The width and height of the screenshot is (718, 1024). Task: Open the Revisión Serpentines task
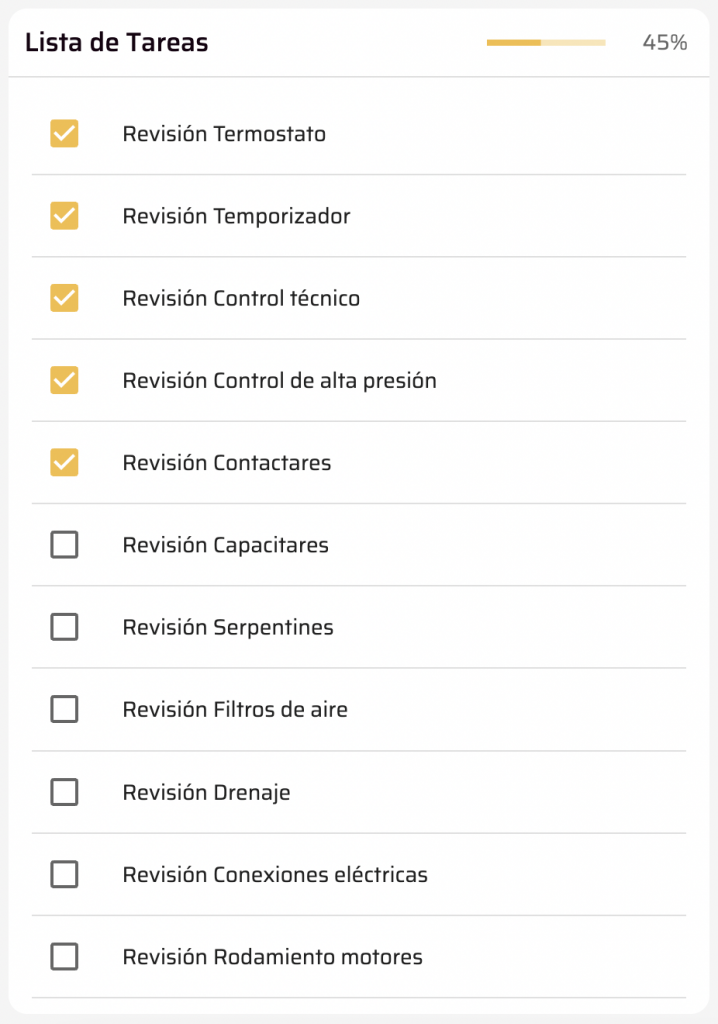(225, 627)
